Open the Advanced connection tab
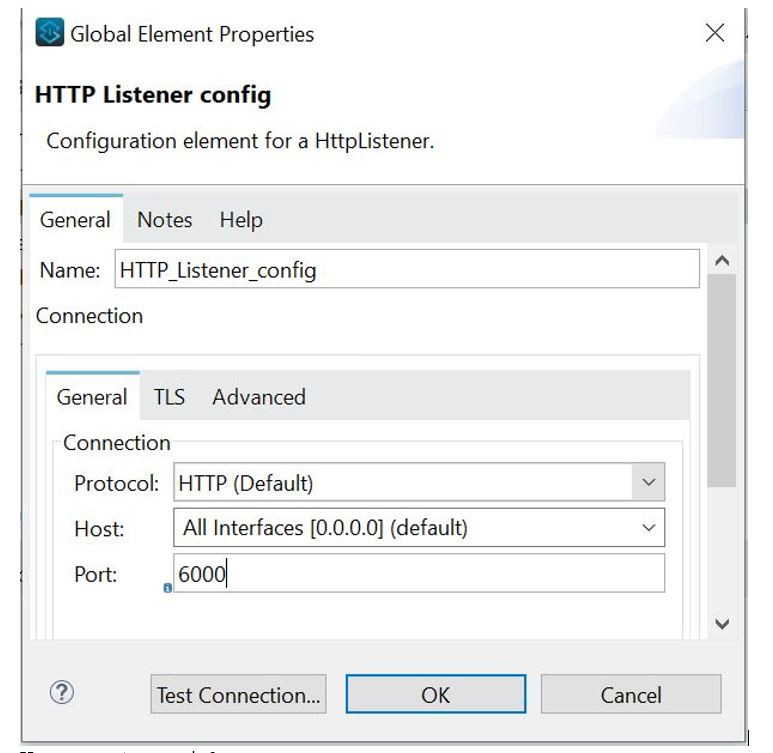The image size is (773, 753). pos(258,397)
